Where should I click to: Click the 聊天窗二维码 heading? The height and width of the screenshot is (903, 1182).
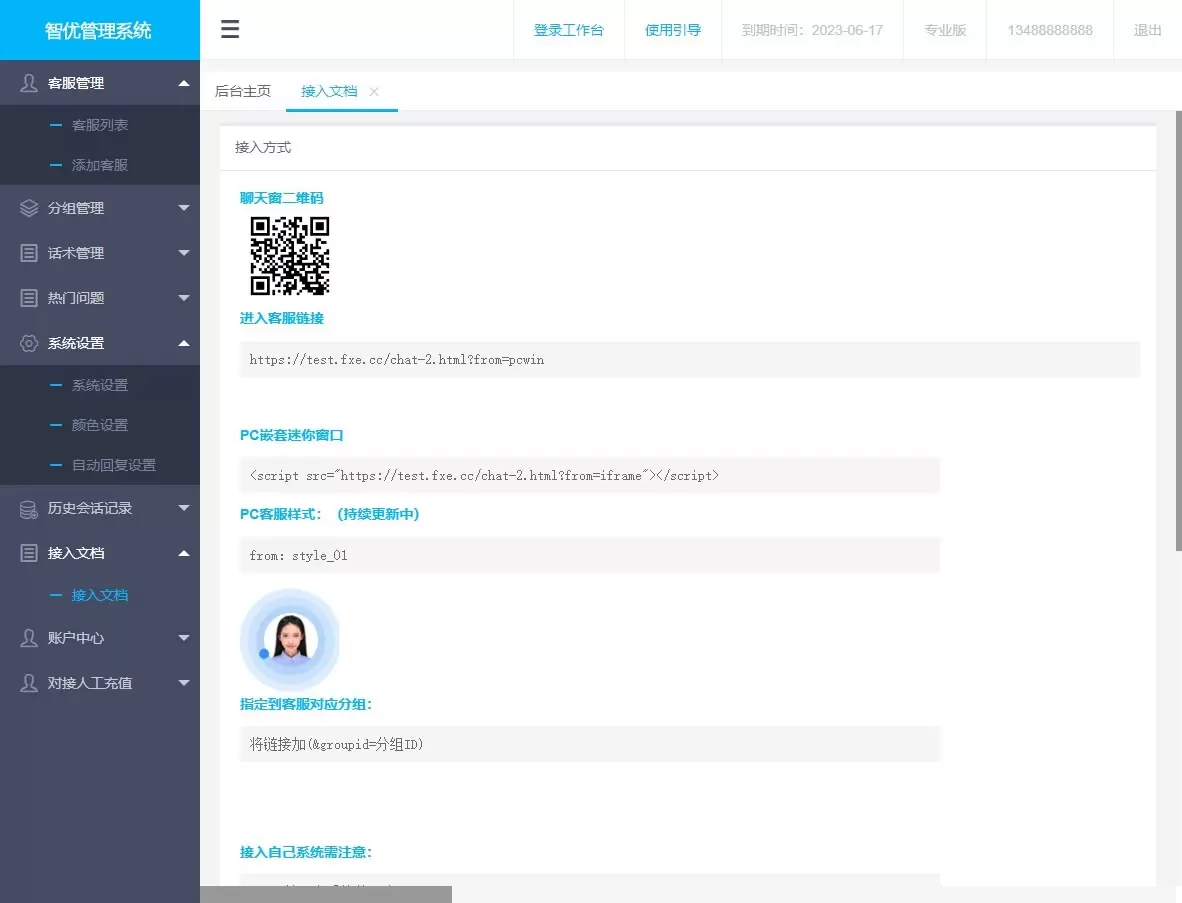pos(282,198)
